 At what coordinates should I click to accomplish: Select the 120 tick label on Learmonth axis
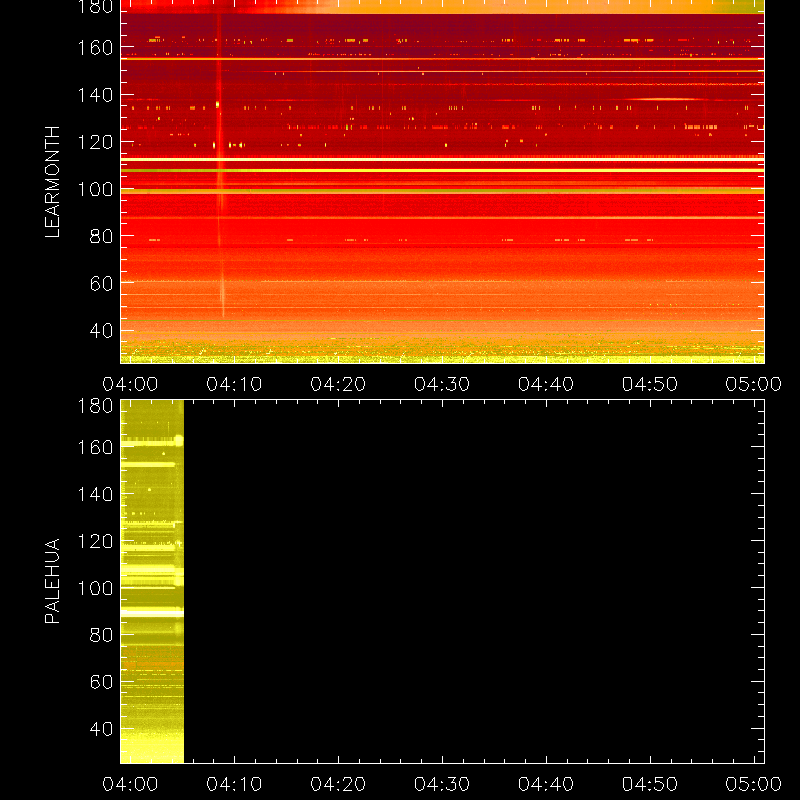(x=95, y=142)
